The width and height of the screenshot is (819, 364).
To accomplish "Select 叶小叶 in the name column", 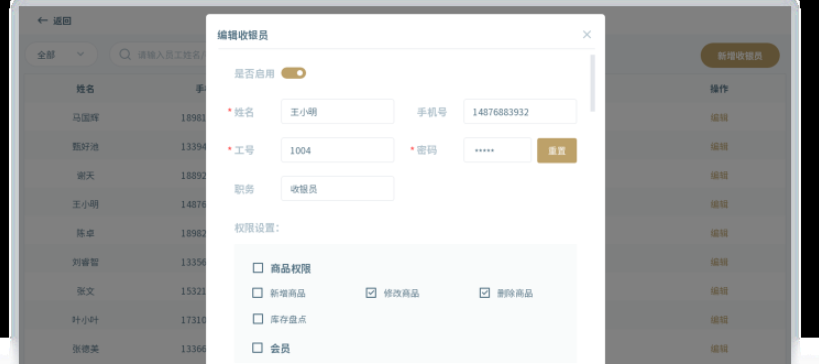I will (86, 320).
